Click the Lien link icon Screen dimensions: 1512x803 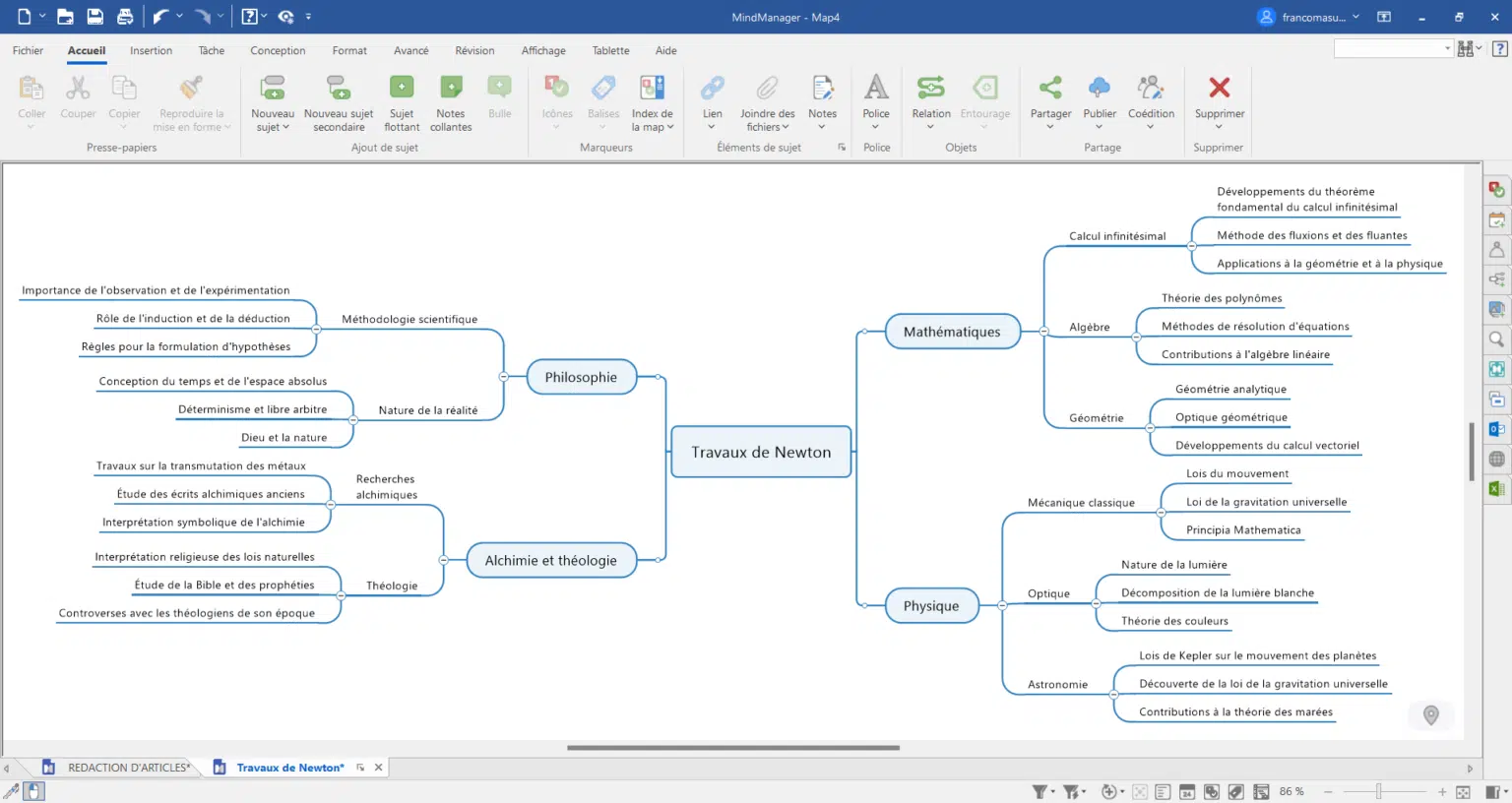(x=712, y=89)
